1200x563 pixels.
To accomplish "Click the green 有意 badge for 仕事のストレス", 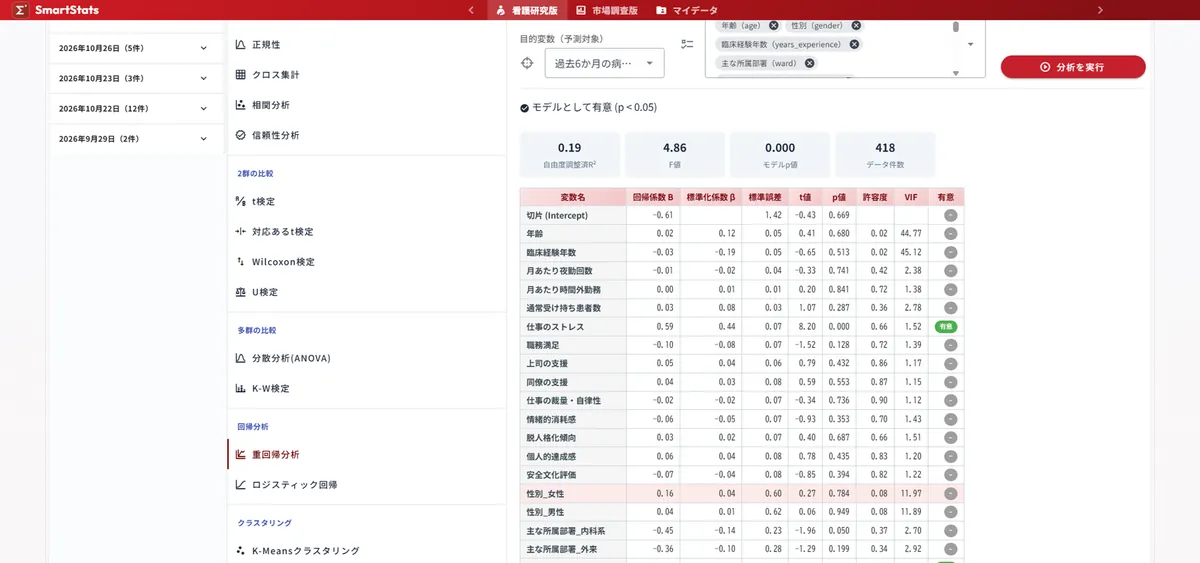I will coord(945,327).
